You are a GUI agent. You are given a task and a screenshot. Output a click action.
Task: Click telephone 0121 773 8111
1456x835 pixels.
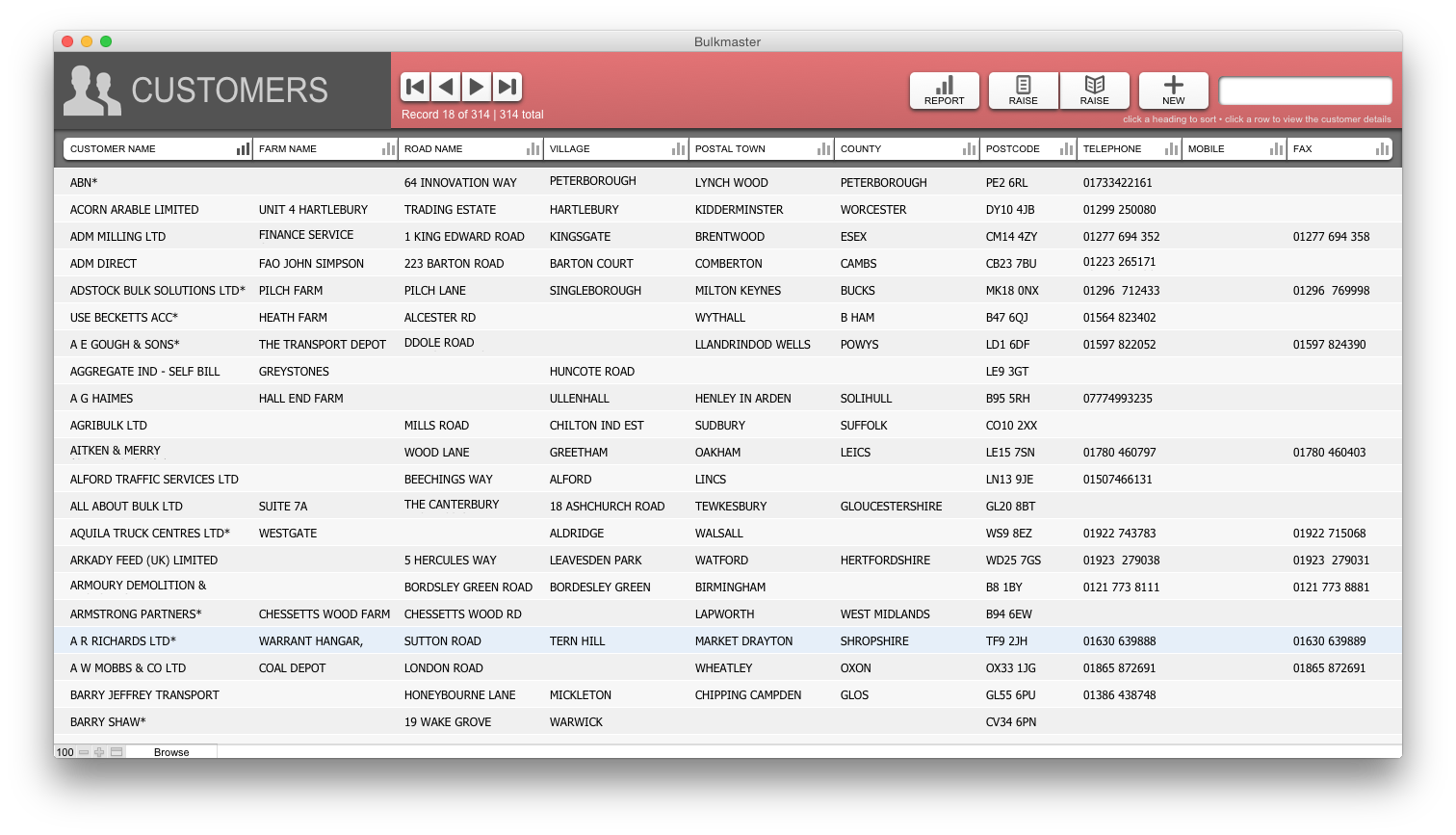pos(1121,587)
